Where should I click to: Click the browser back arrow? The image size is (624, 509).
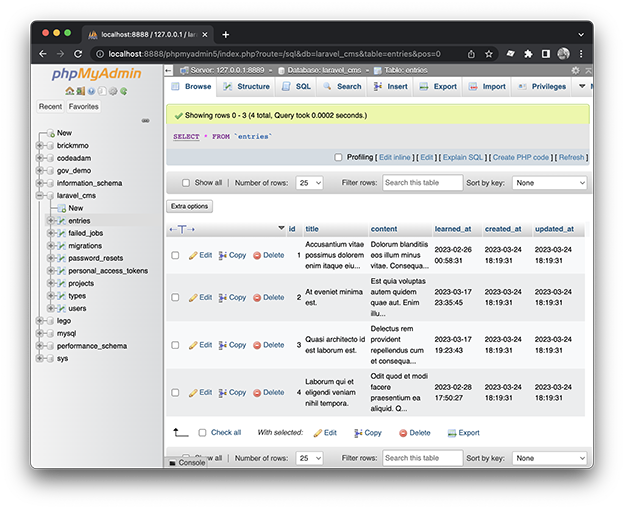click(x=43, y=54)
